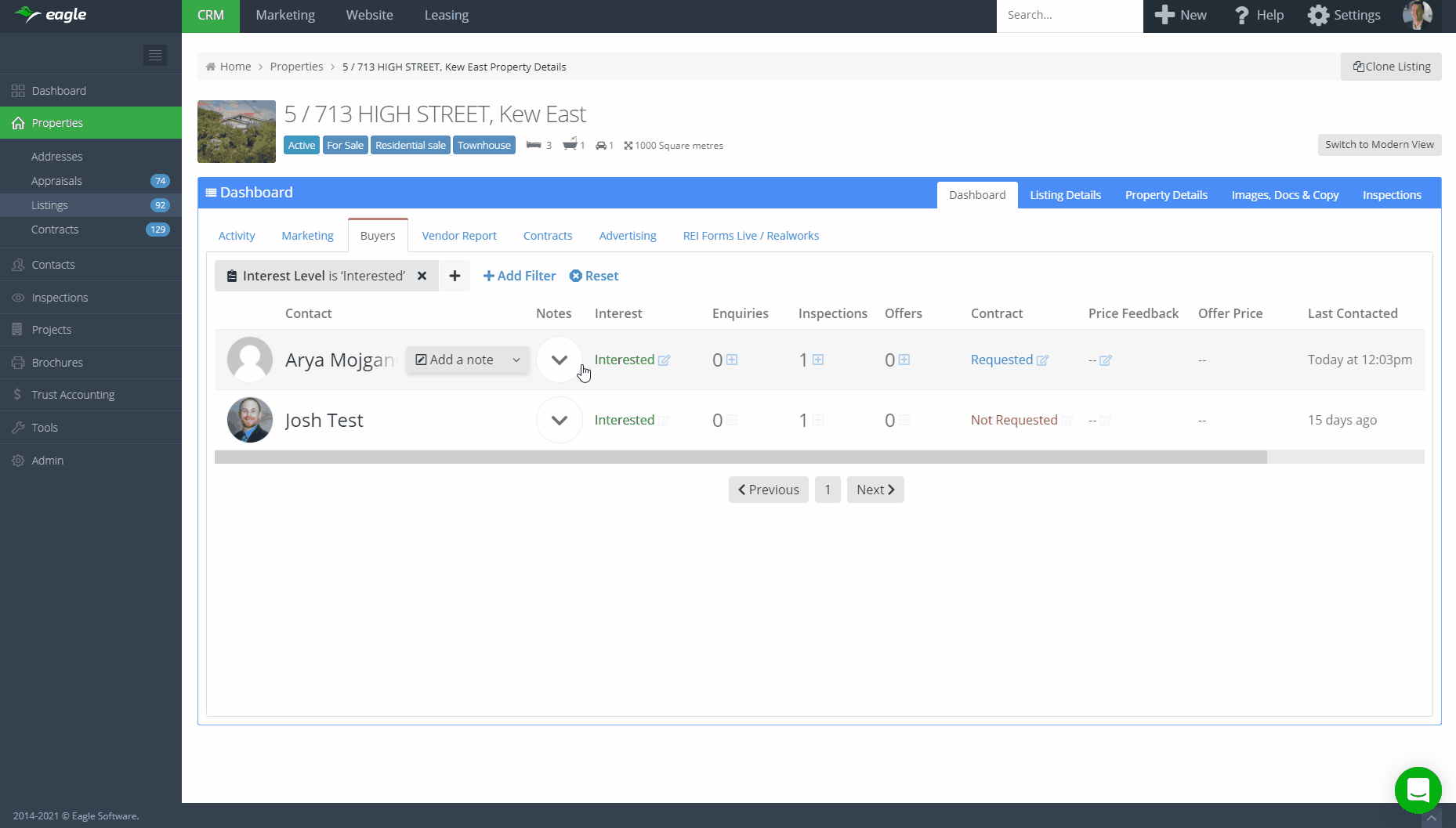Open the Listing Details tab
The image size is (1456, 828).
tap(1065, 195)
